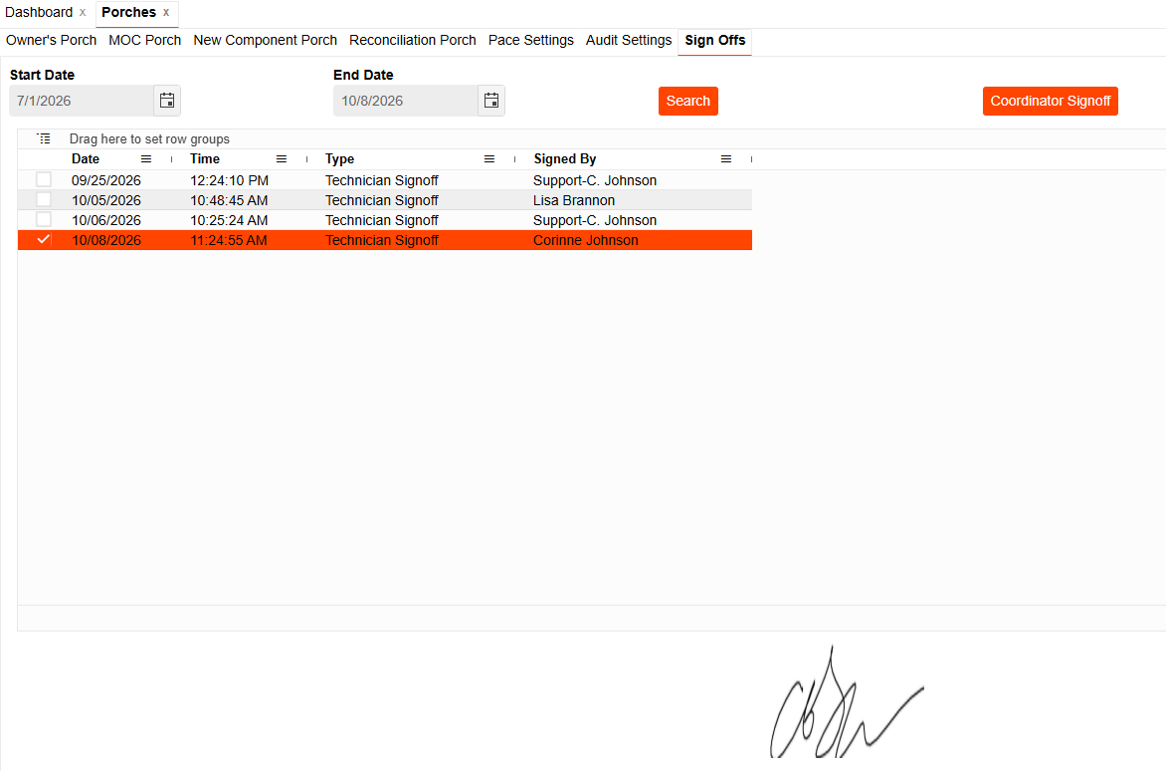Click Technician Signoff in the 09/25/2026 row
This screenshot has width=1166, height=771.
[381, 181]
